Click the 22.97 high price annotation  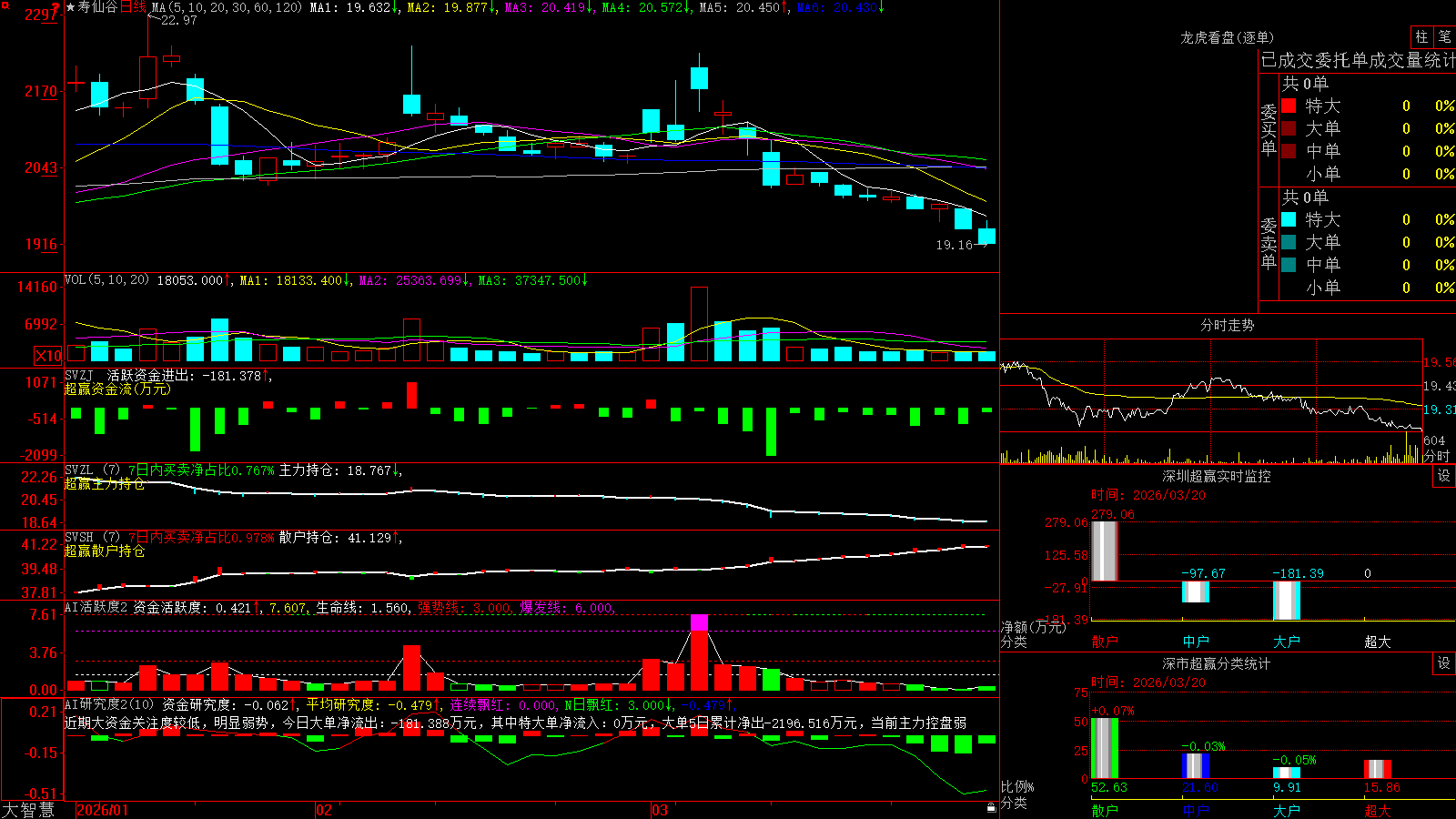click(178, 20)
